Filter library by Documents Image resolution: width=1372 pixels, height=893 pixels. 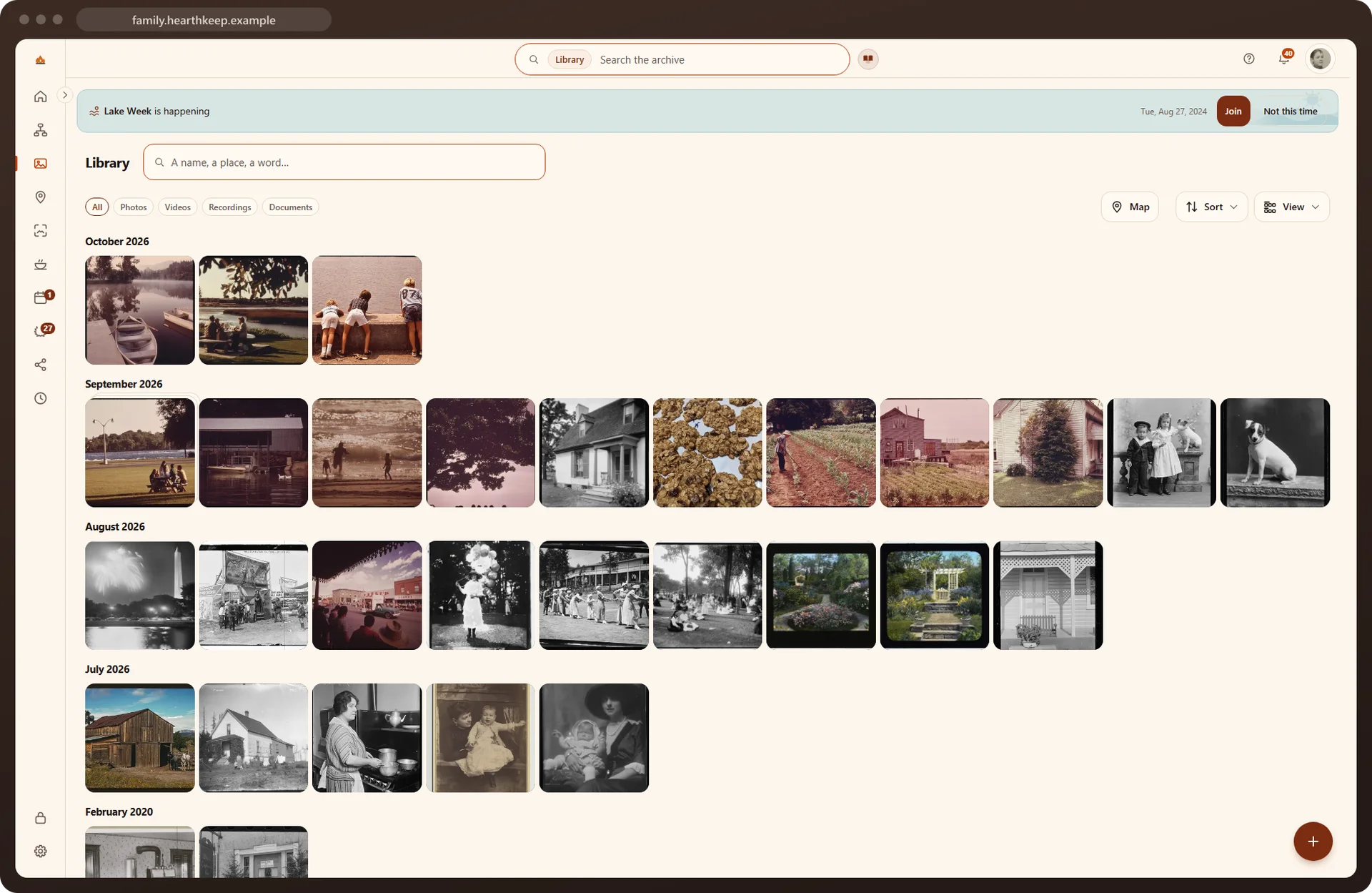(291, 207)
